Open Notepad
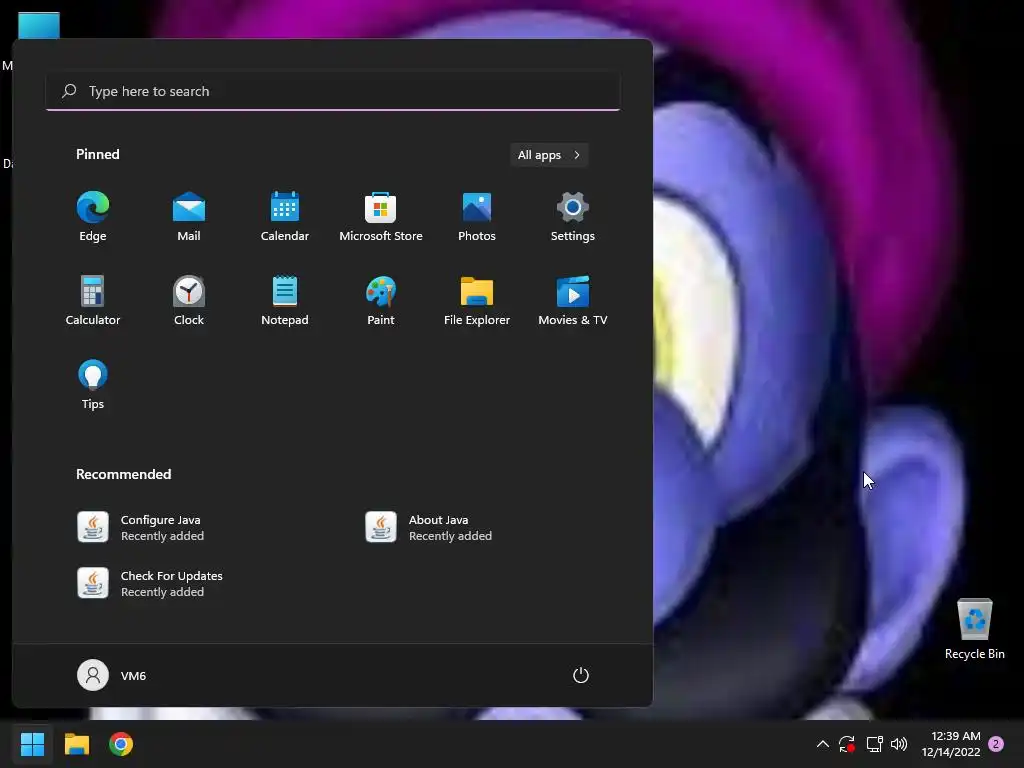This screenshot has width=1024, height=768. point(285,300)
